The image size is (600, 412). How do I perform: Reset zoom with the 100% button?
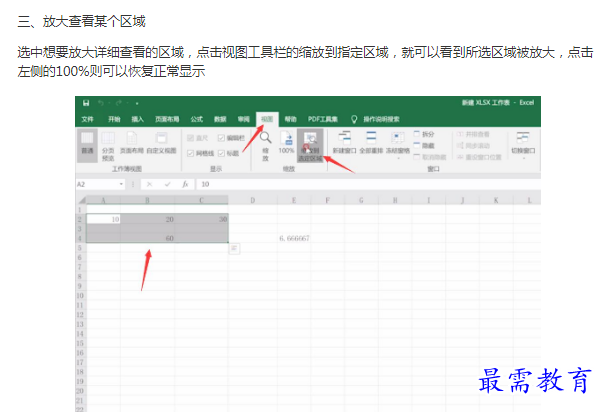pos(286,143)
